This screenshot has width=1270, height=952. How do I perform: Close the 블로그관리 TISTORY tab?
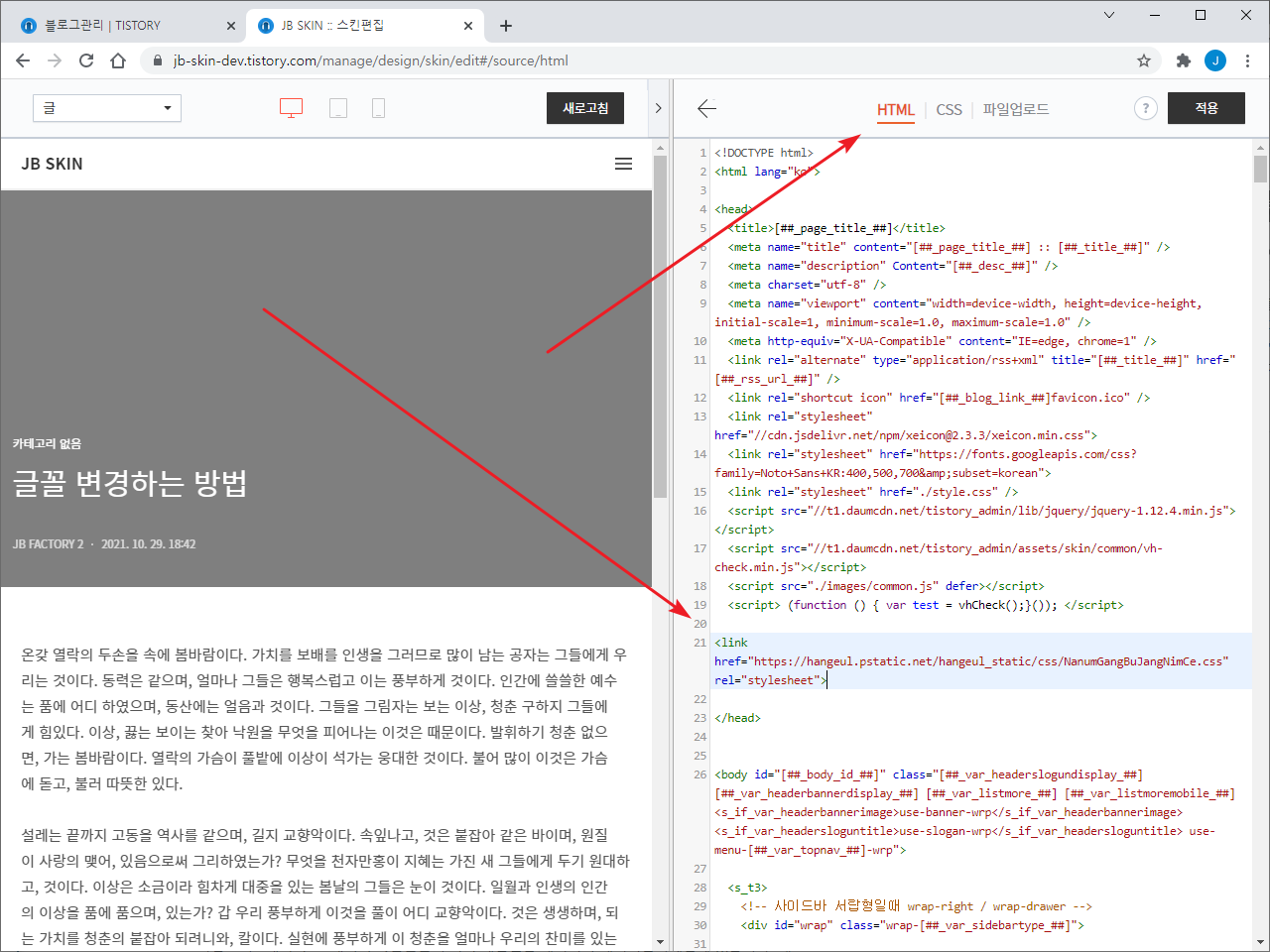(231, 26)
